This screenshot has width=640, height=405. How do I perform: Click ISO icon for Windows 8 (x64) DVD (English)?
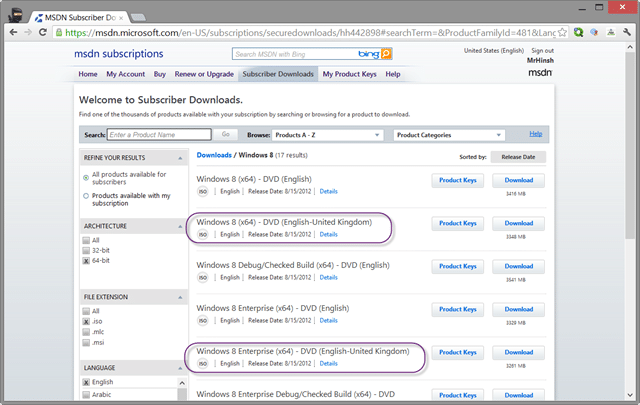coord(202,191)
